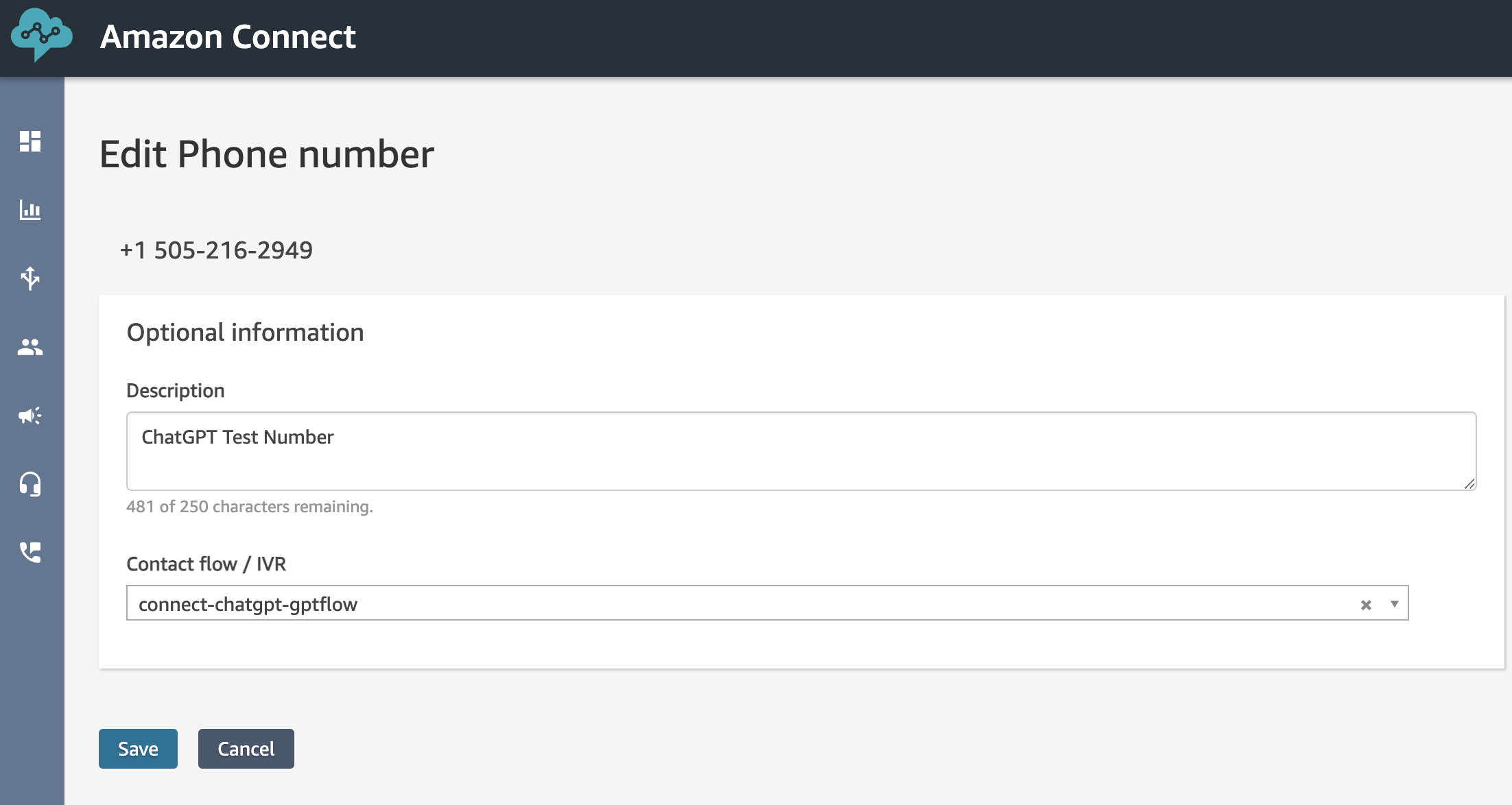Screen dimensions: 1512x805
Task: Open the connect-chatgpt-gptflow combo box
Action: [767, 603]
